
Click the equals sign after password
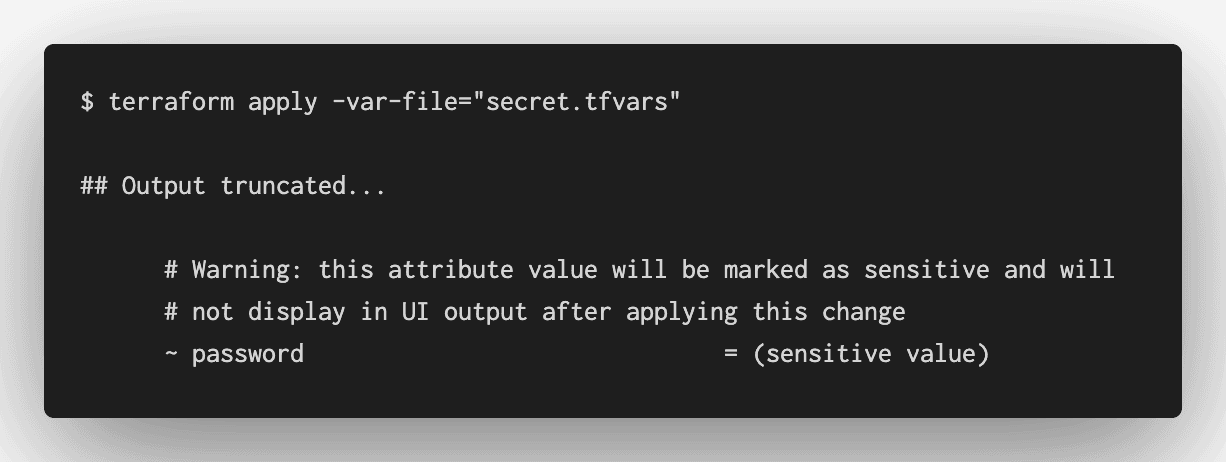click(x=730, y=354)
